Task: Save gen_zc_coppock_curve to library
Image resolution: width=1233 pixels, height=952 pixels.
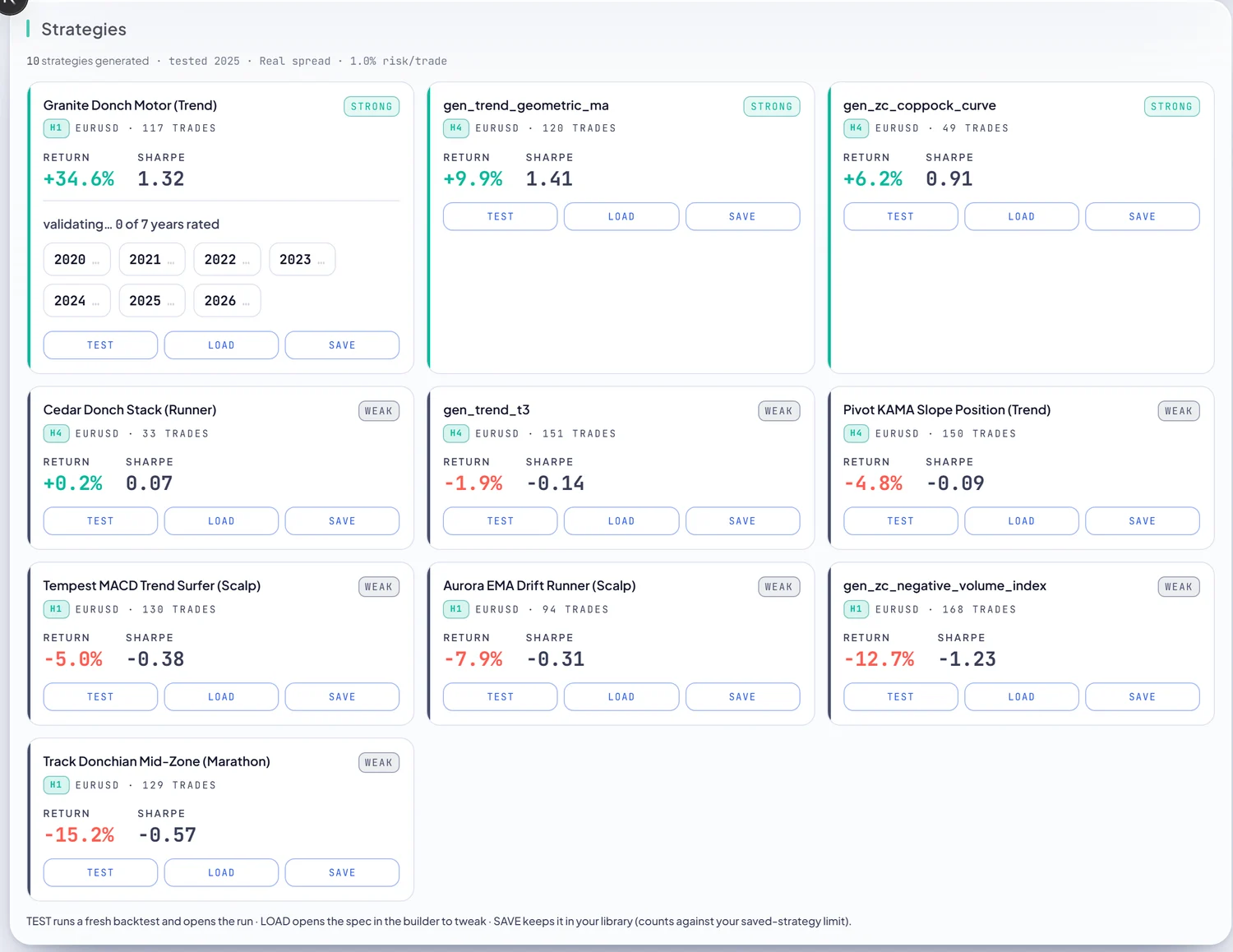Action: click(x=1143, y=216)
